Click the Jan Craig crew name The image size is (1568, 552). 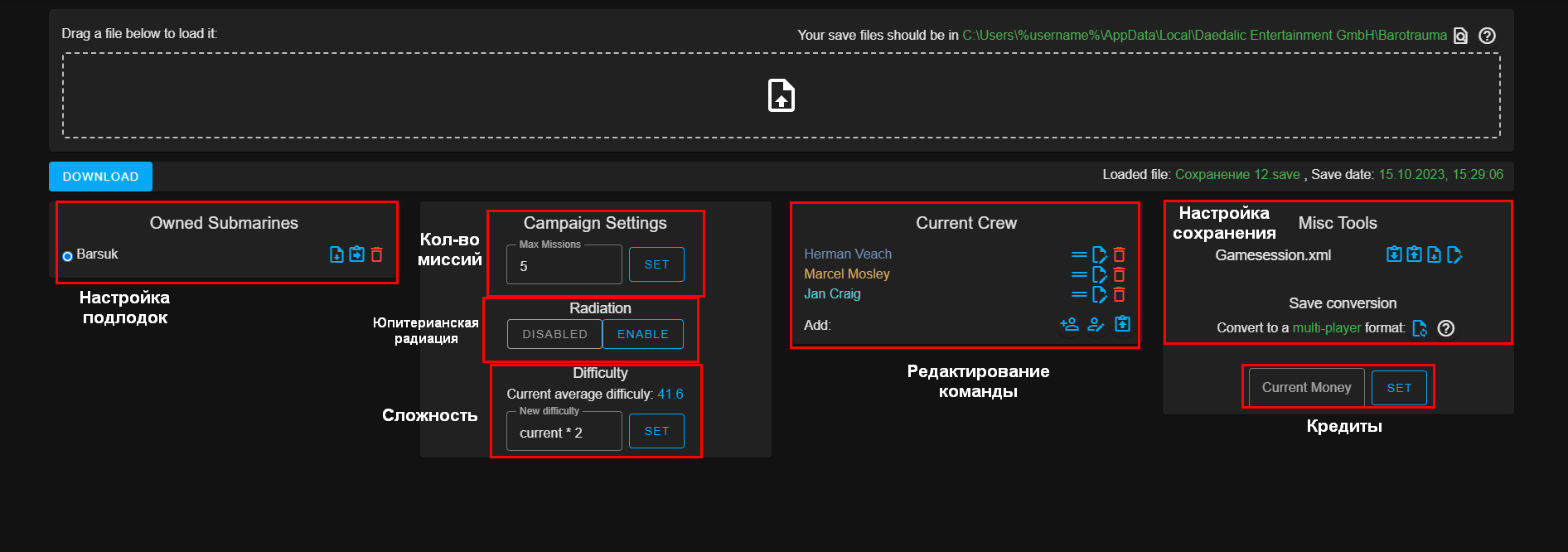pos(832,294)
